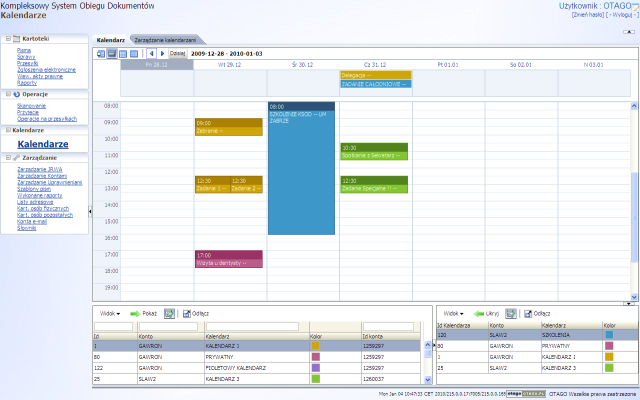Click the Id filter field in left table
The height and width of the screenshot is (400, 640).
coord(113,327)
